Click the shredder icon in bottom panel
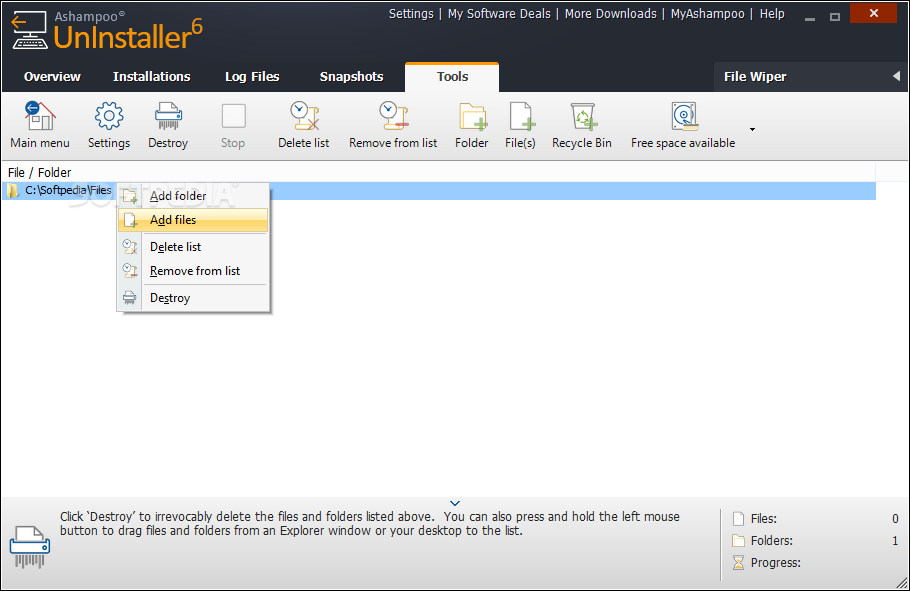Screen dimensions: 910x591 [x=30, y=546]
